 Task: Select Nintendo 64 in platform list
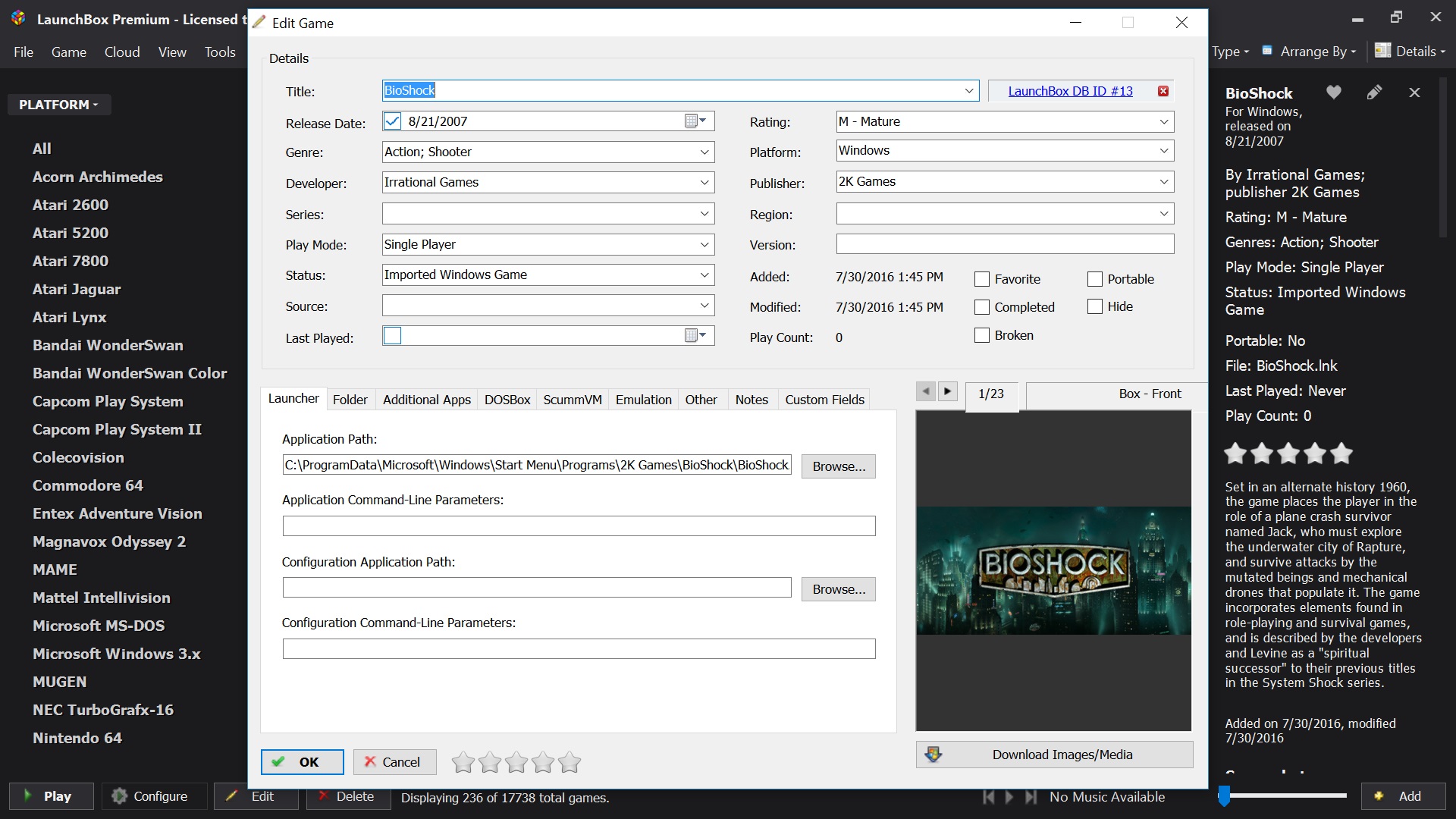pyautogui.click(x=77, y=738)
